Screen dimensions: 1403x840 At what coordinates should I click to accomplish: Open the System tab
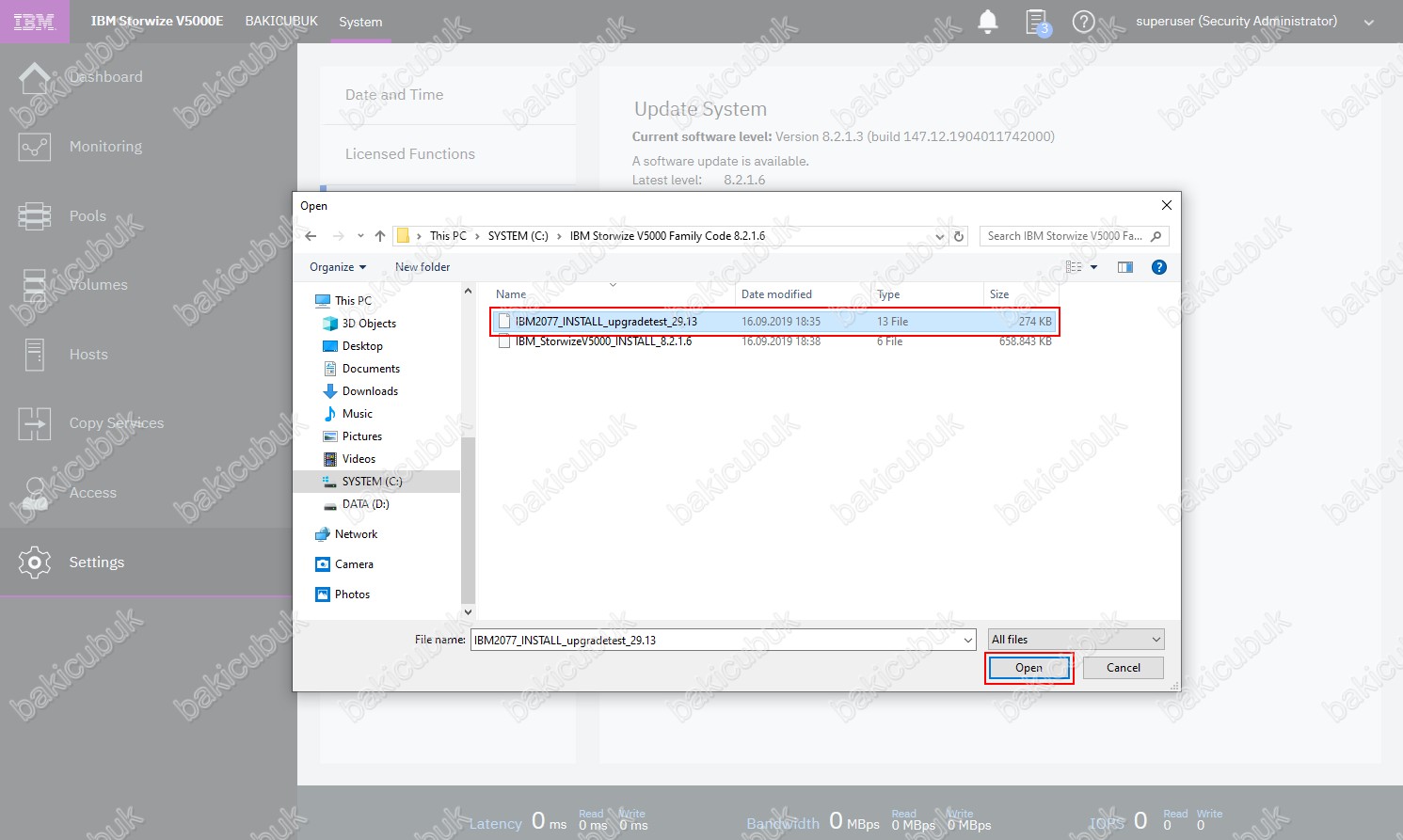[360, 22]
